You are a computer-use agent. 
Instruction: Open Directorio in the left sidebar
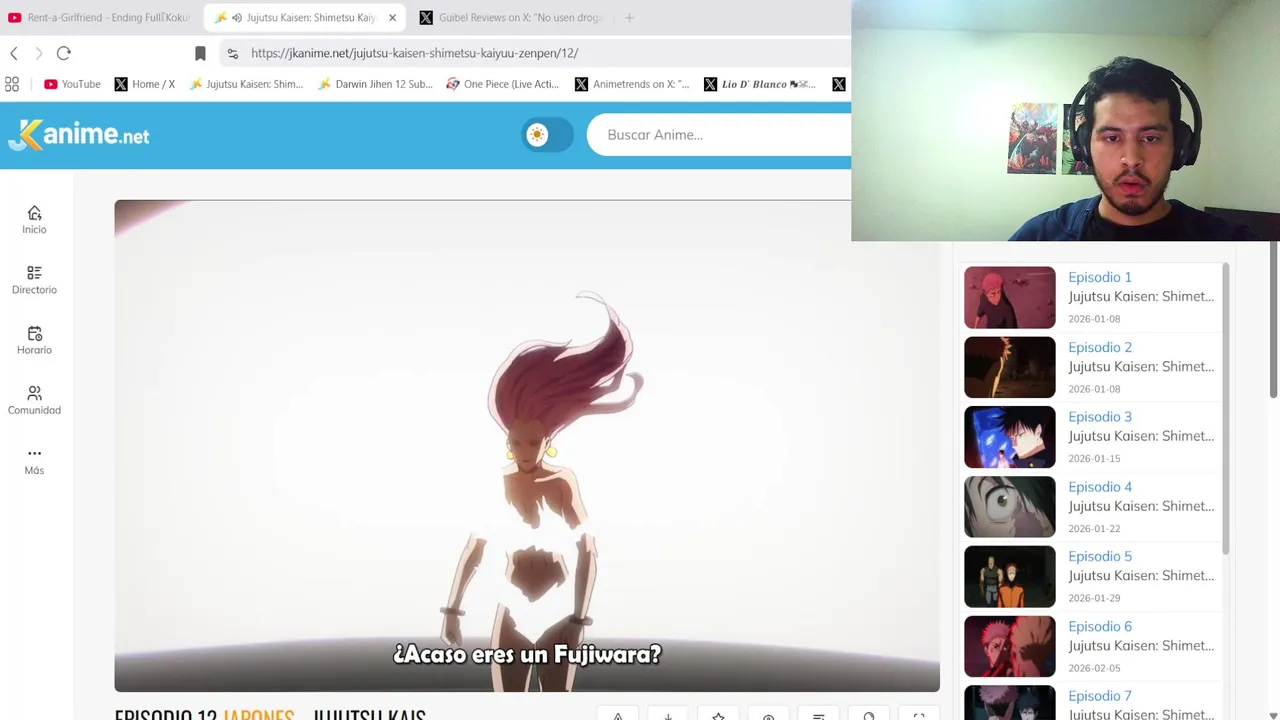34,280
